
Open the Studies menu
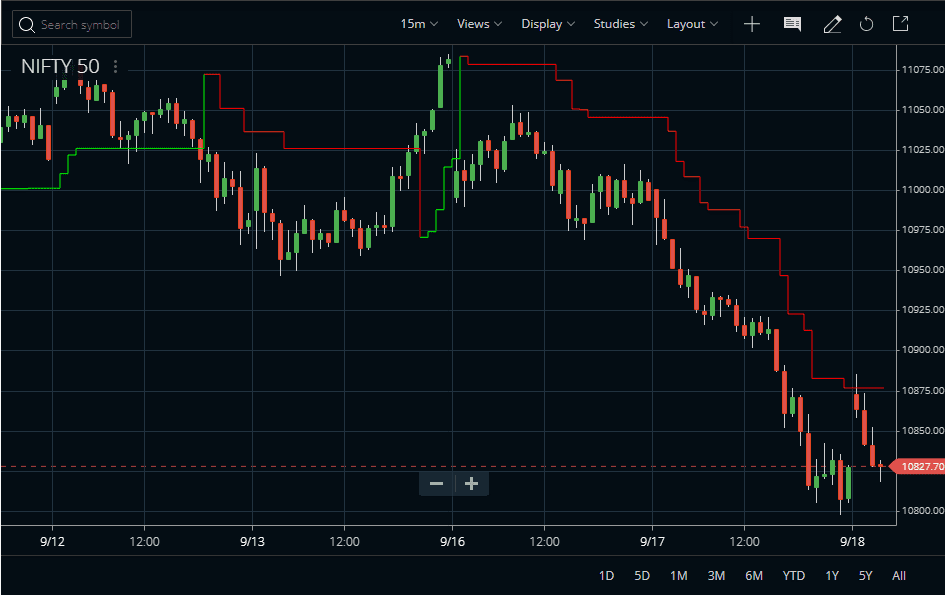point(620,24)
